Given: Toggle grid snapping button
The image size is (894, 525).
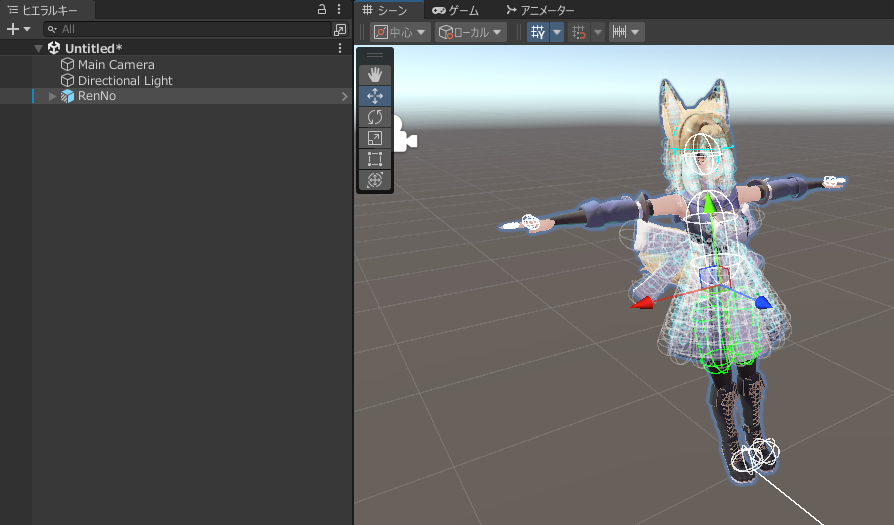Looking at the screenshot, I should 579,32.
